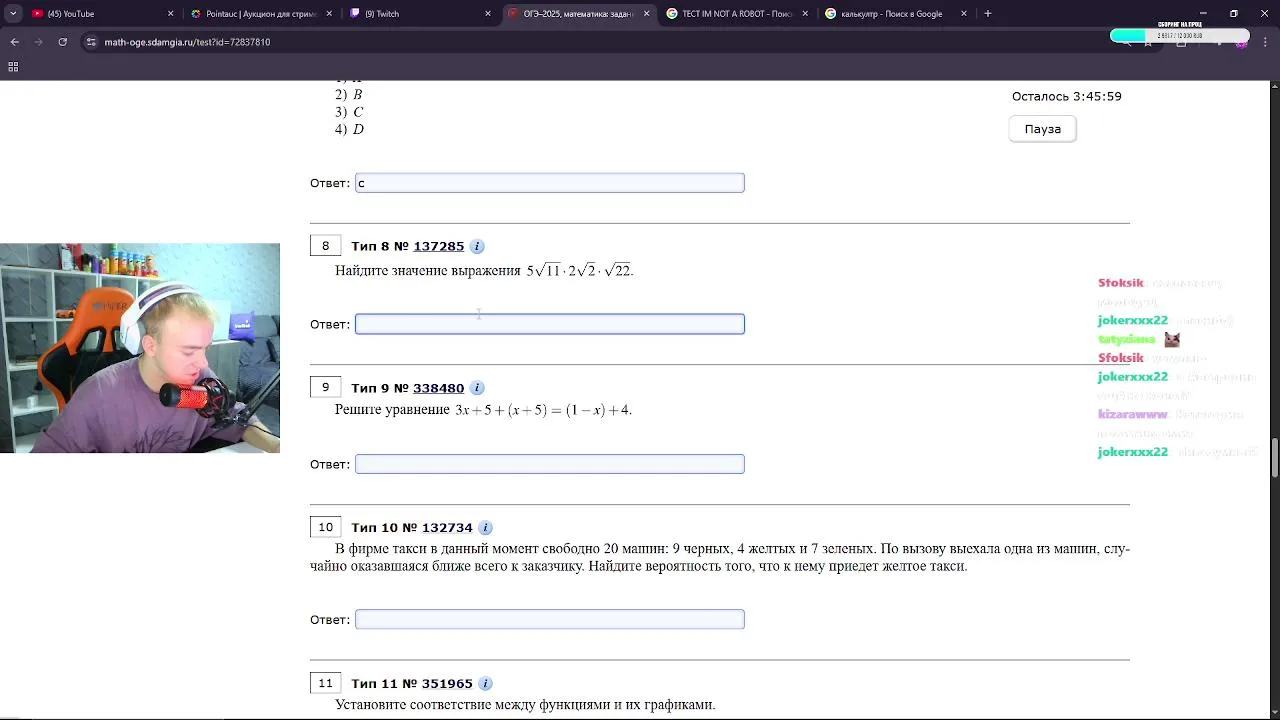The image size is (1280, 720).
Task: Open task link № 132734
Action: 447,528
